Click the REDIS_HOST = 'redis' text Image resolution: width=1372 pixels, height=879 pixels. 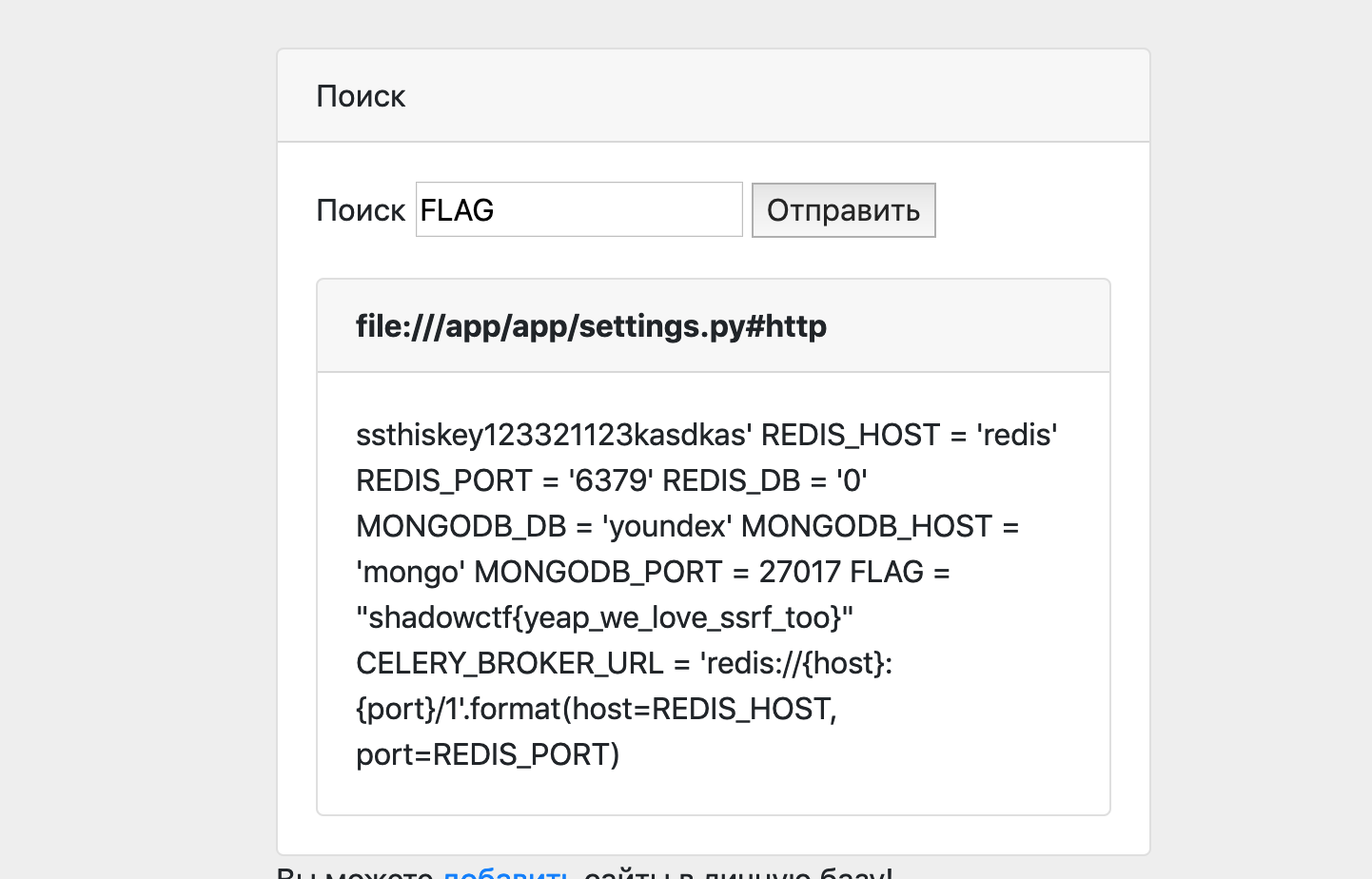(x=909, y=435)
